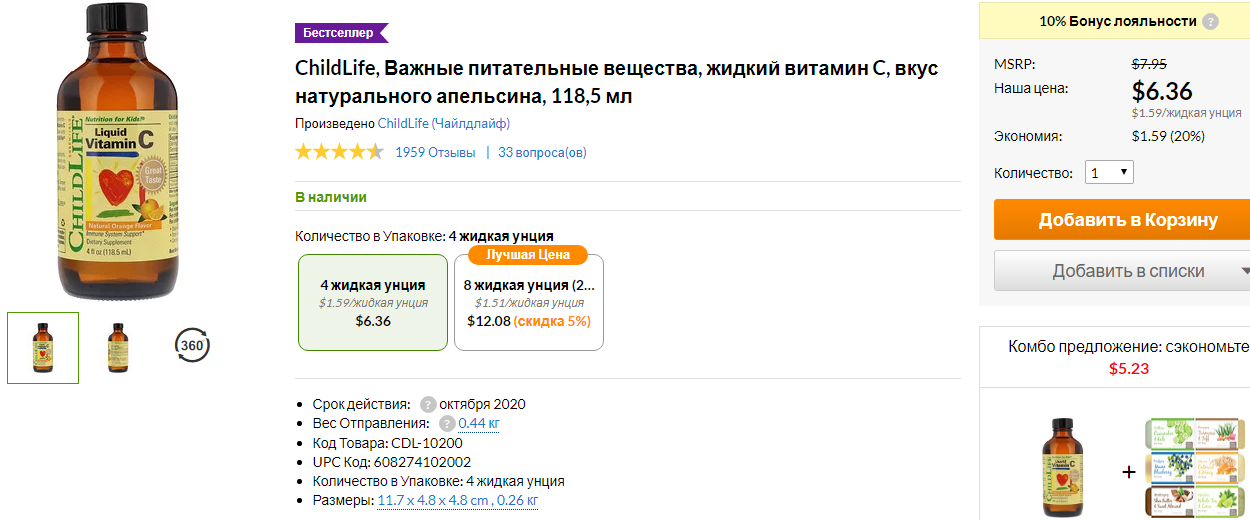Screen dimensions: 1250x520
Task: Select the 4 жидкая унция package option
Action: coord(373,302)
